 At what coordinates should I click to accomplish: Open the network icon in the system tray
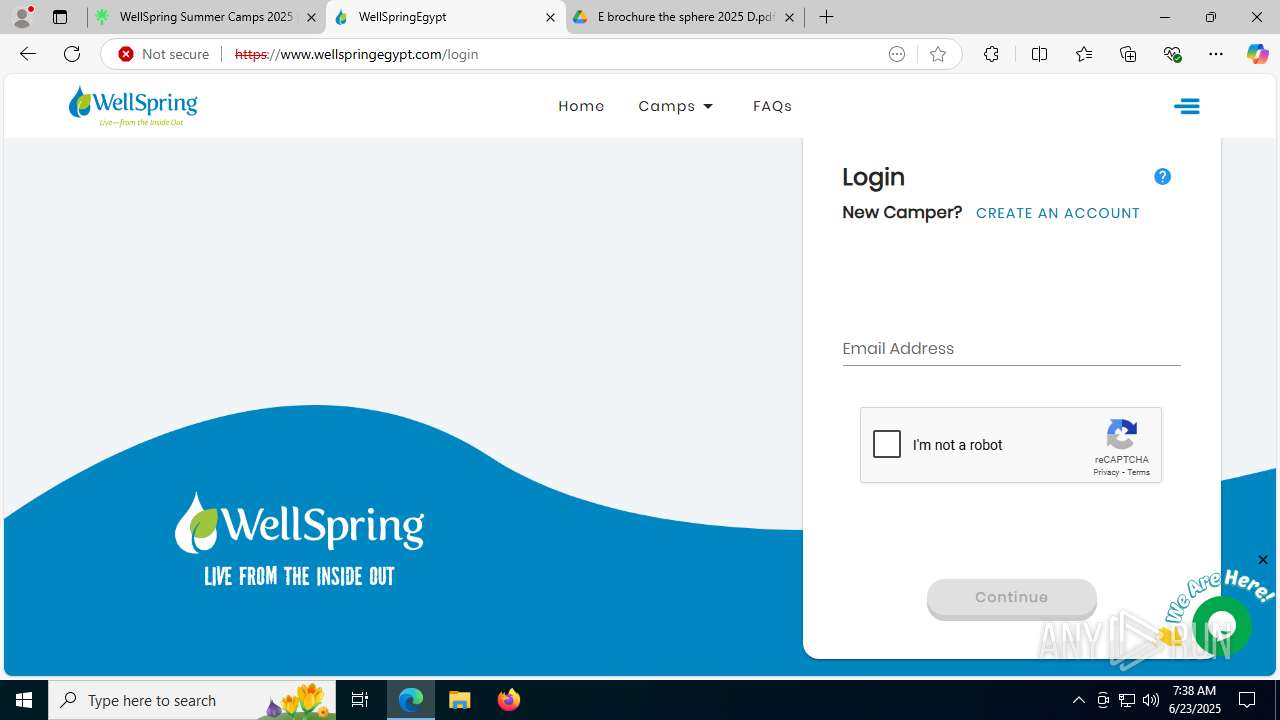(x=1127, y=700)
